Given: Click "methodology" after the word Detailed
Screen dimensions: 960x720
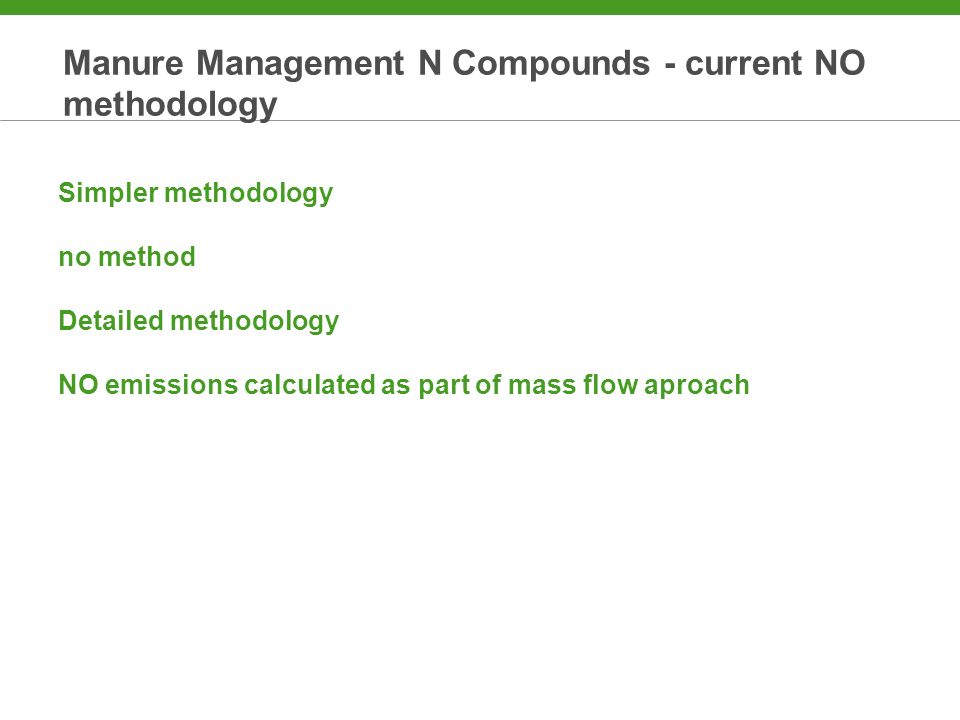Looking at the screenshot, I should coord(254,322).
